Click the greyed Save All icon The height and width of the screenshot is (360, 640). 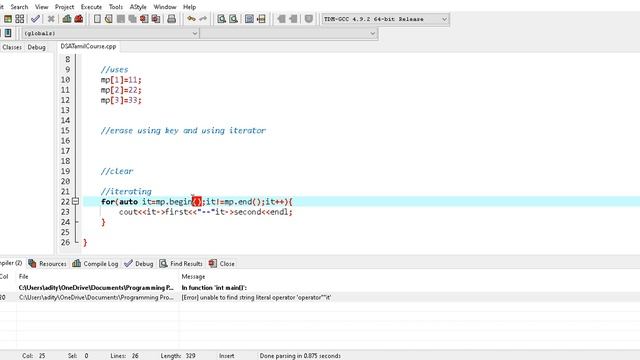click(132, 19)
